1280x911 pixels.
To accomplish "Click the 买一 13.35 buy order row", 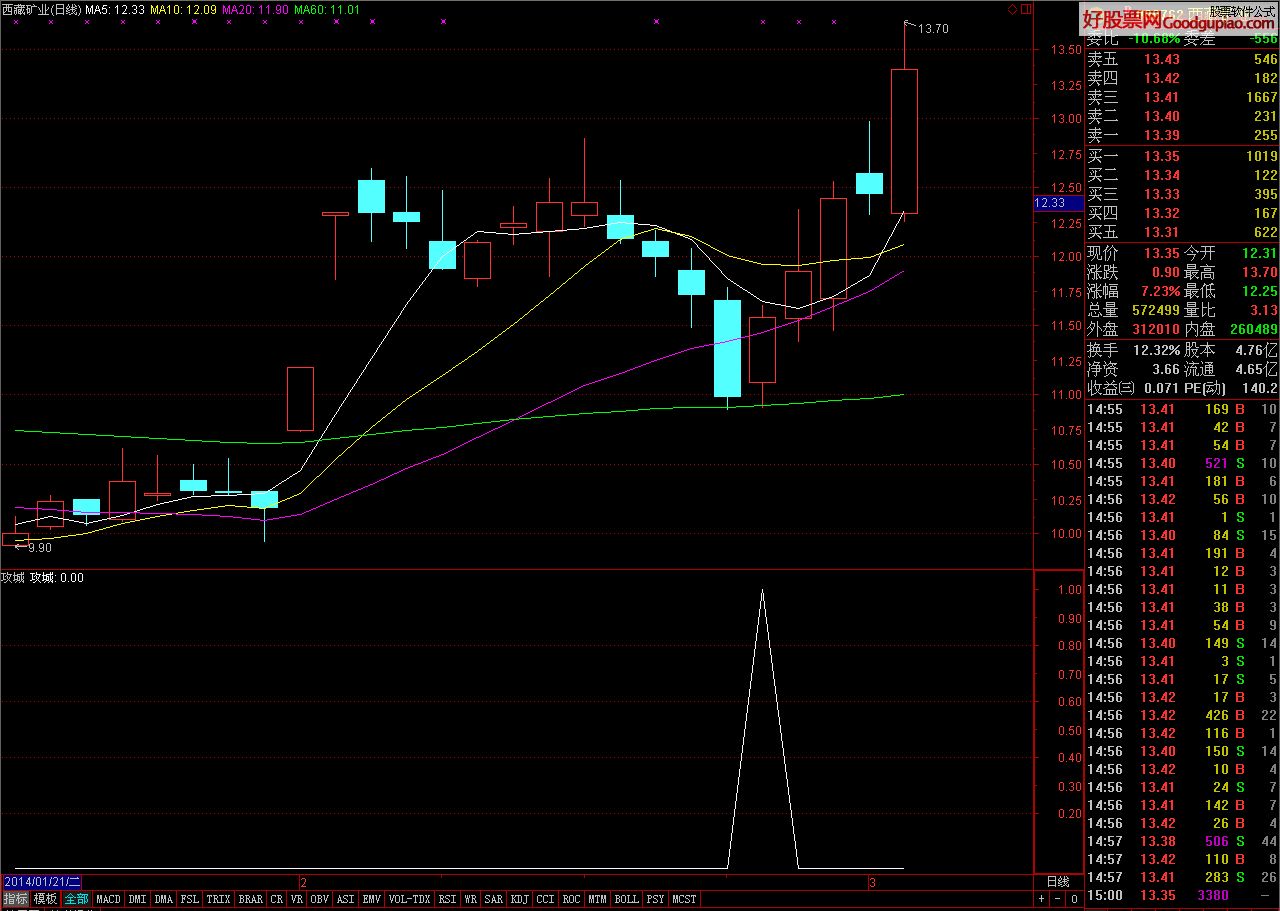I will [x=1183, y=156].
